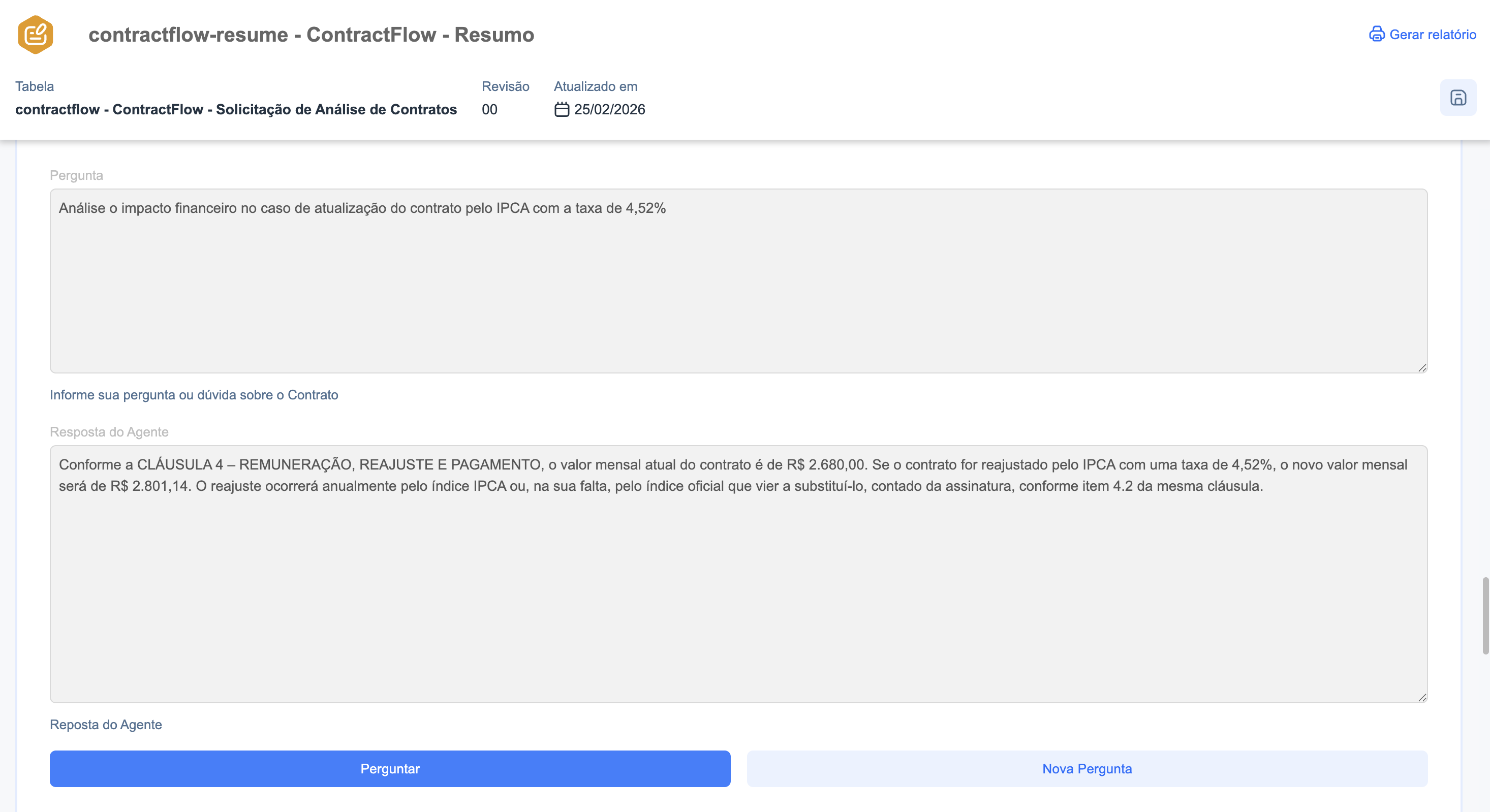
Task: Click the gray Pergunta field label
Action: (76, 175)
